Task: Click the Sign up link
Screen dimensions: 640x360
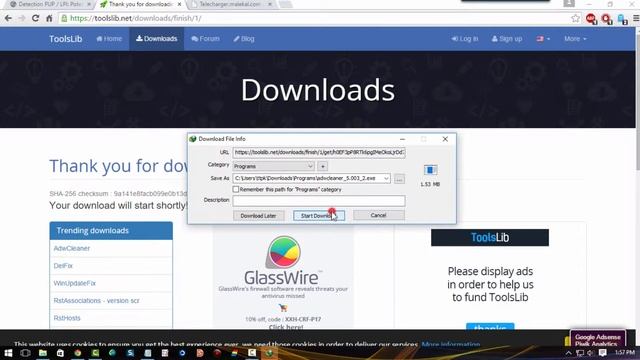Action: point(507,39)
